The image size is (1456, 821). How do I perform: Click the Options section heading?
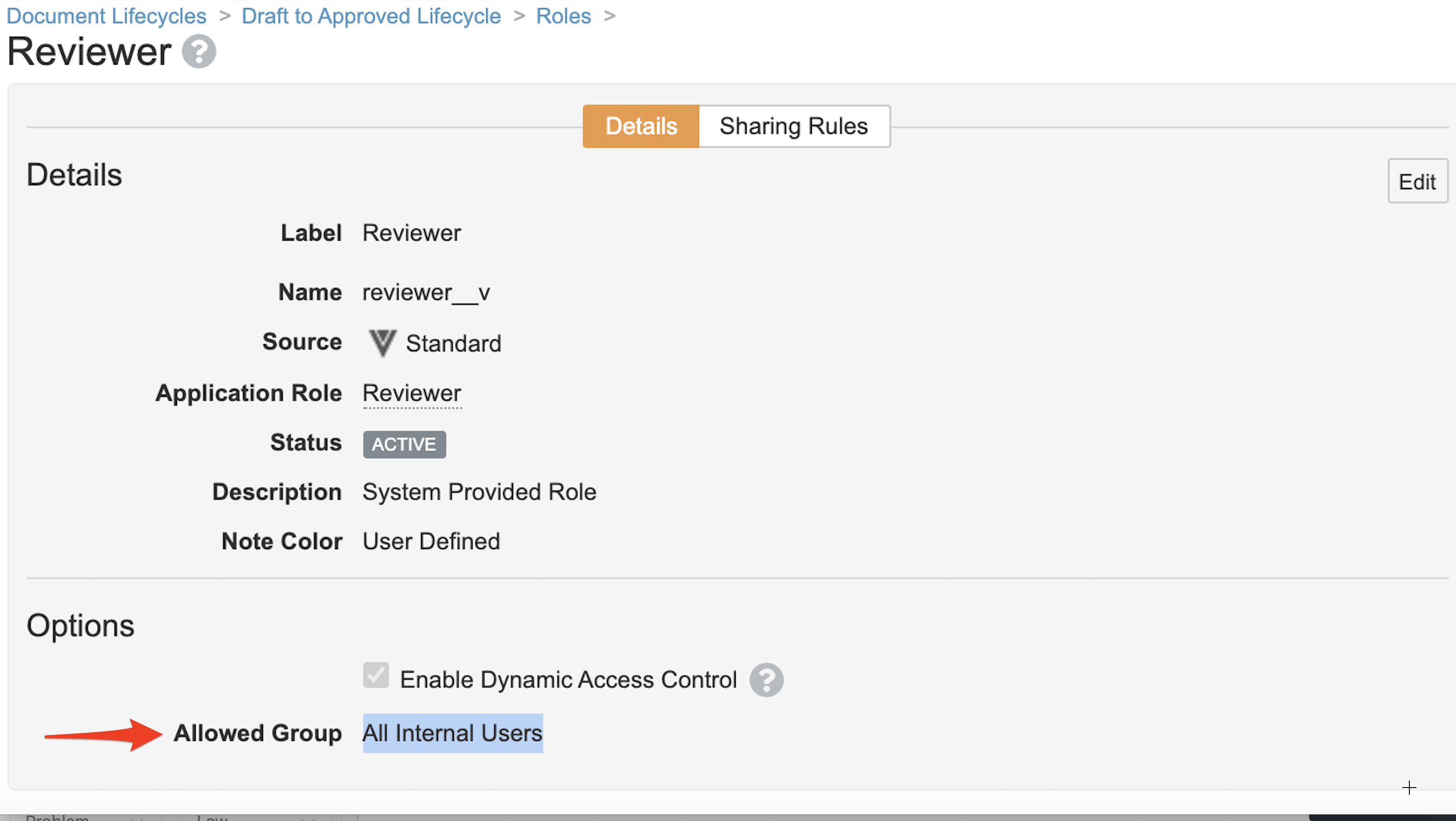(80, 625)
